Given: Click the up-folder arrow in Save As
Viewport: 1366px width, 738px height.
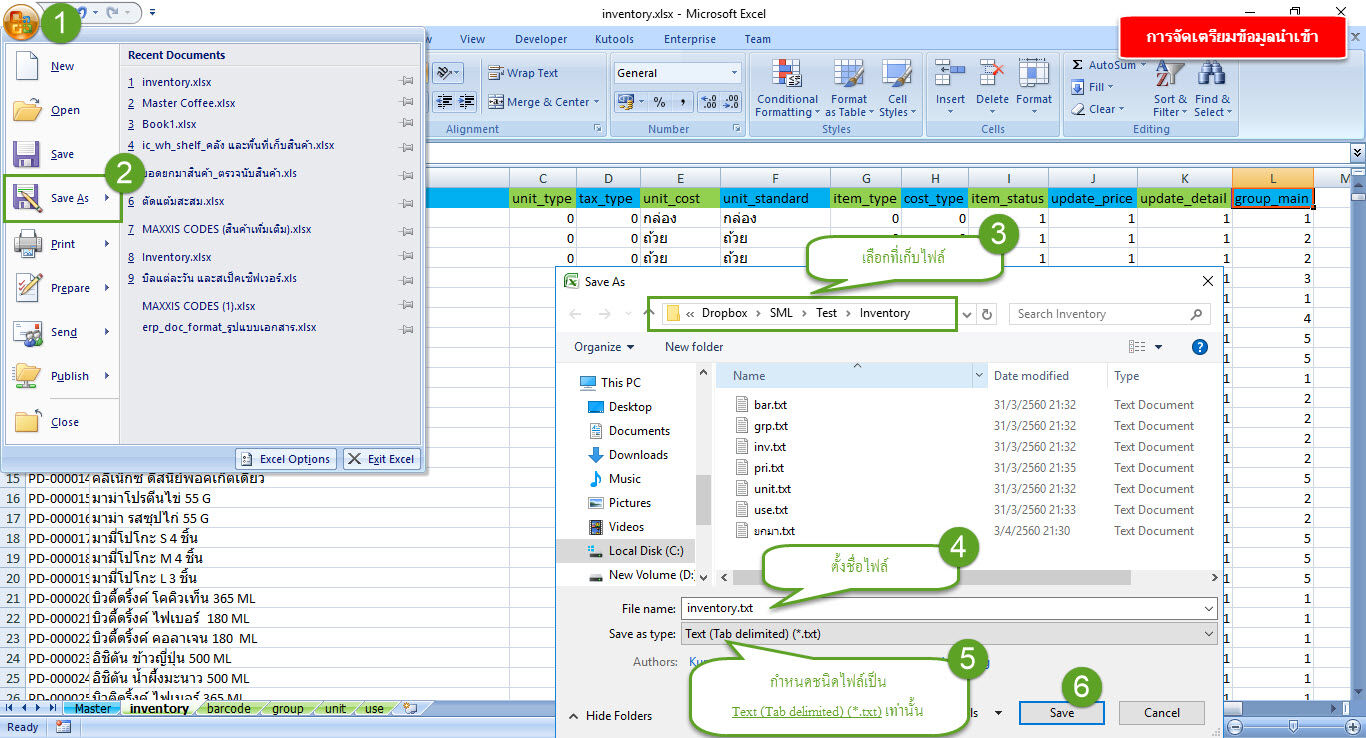Looking at the screenshot, I should point(650,313).
